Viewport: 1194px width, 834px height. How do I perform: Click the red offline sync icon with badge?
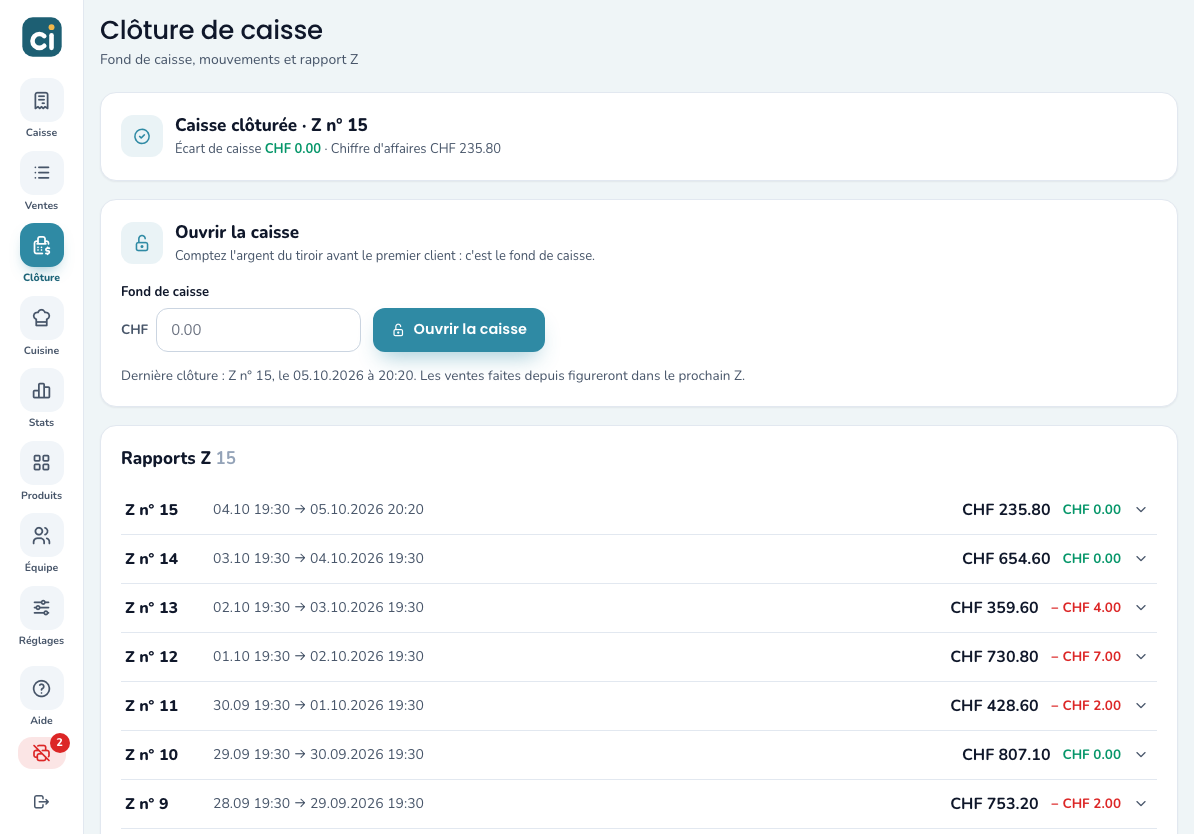[x=42, y=753]
